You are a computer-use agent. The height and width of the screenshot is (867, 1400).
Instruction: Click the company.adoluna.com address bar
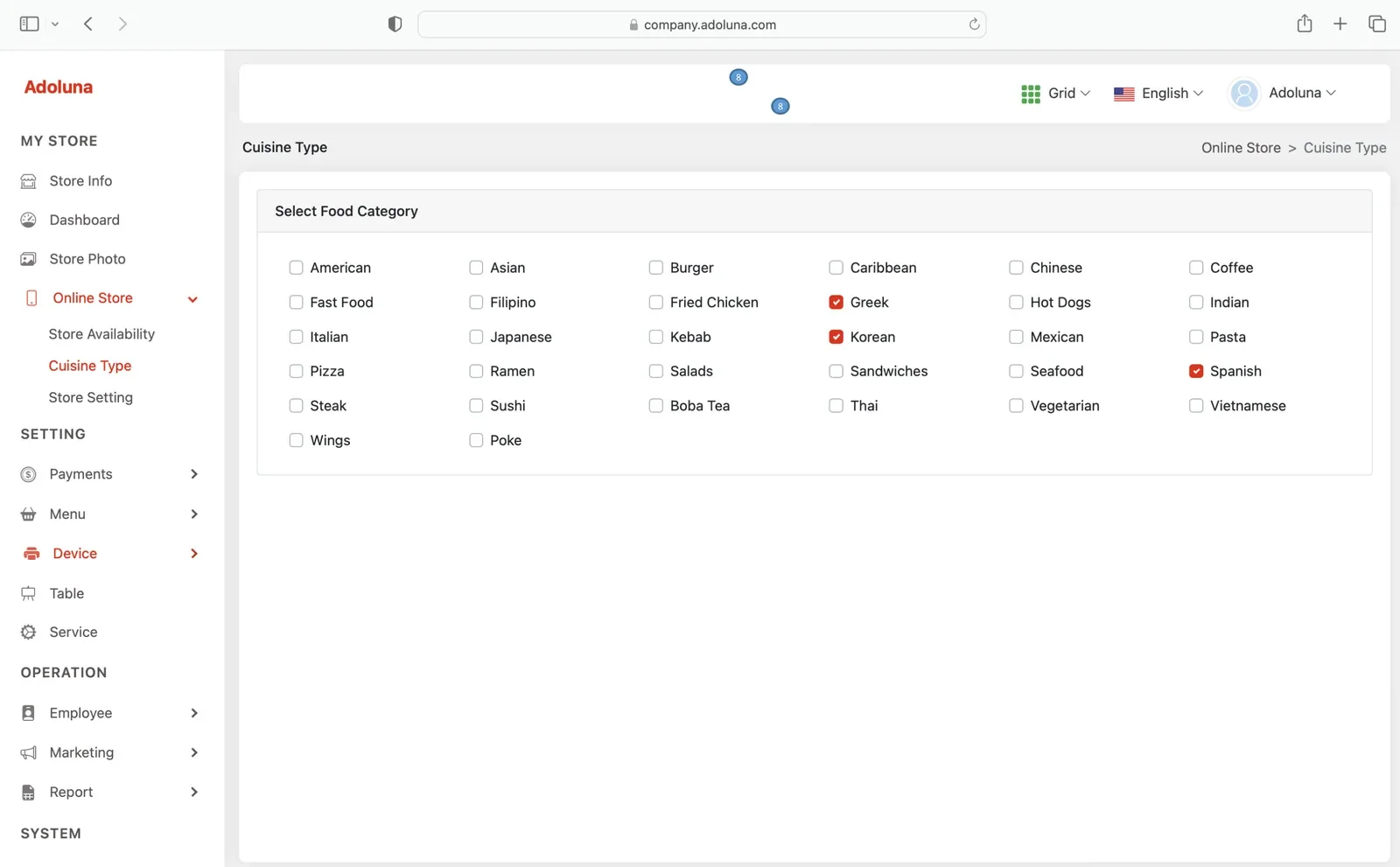702,24
